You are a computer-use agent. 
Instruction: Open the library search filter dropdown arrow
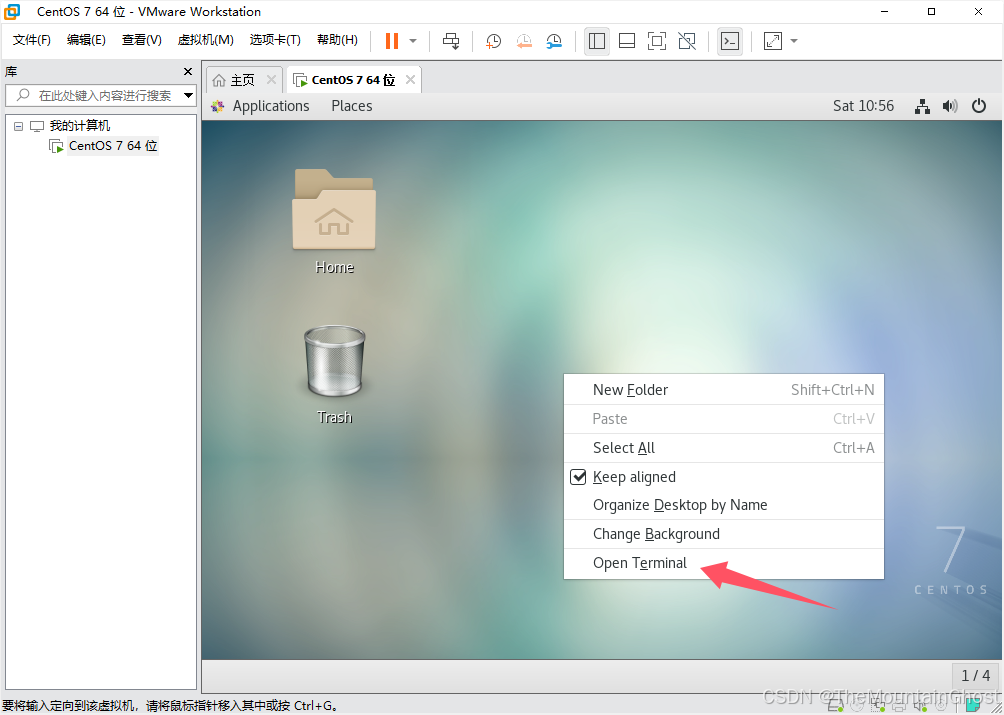pos(189,95)
